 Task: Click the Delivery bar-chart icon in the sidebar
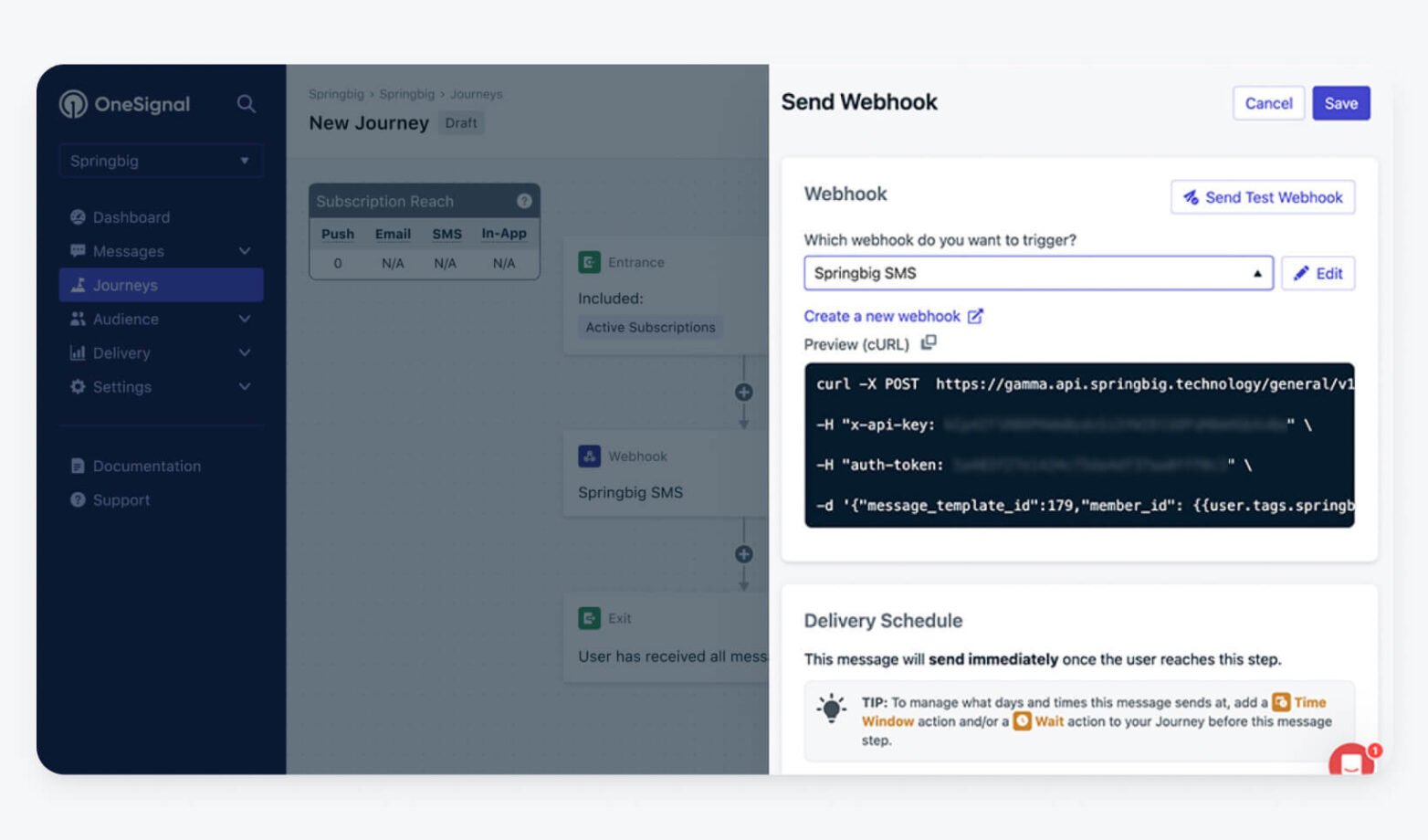click(78, 352)
